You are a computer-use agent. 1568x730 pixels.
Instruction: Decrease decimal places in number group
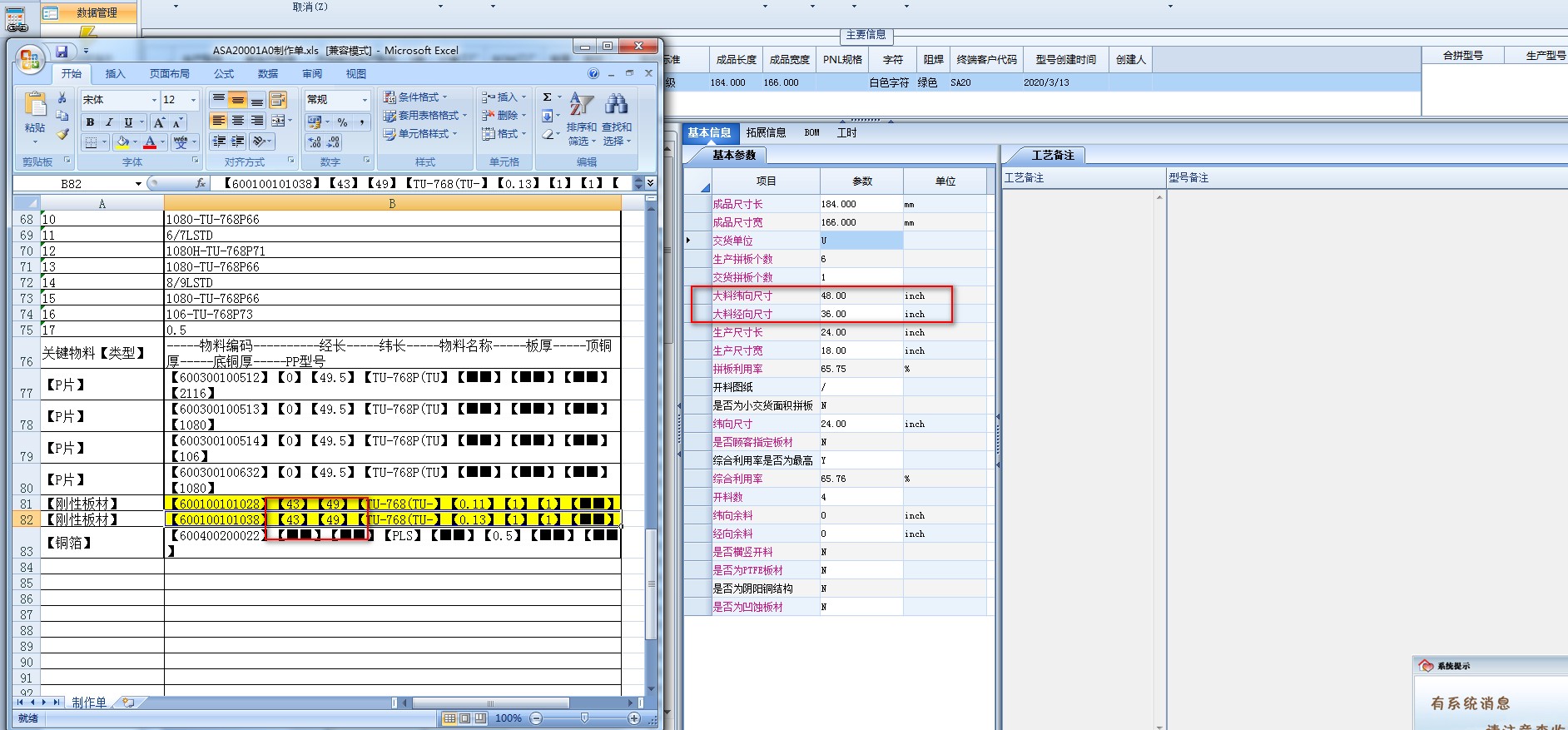pyautogui.click(x=334, y=142)
